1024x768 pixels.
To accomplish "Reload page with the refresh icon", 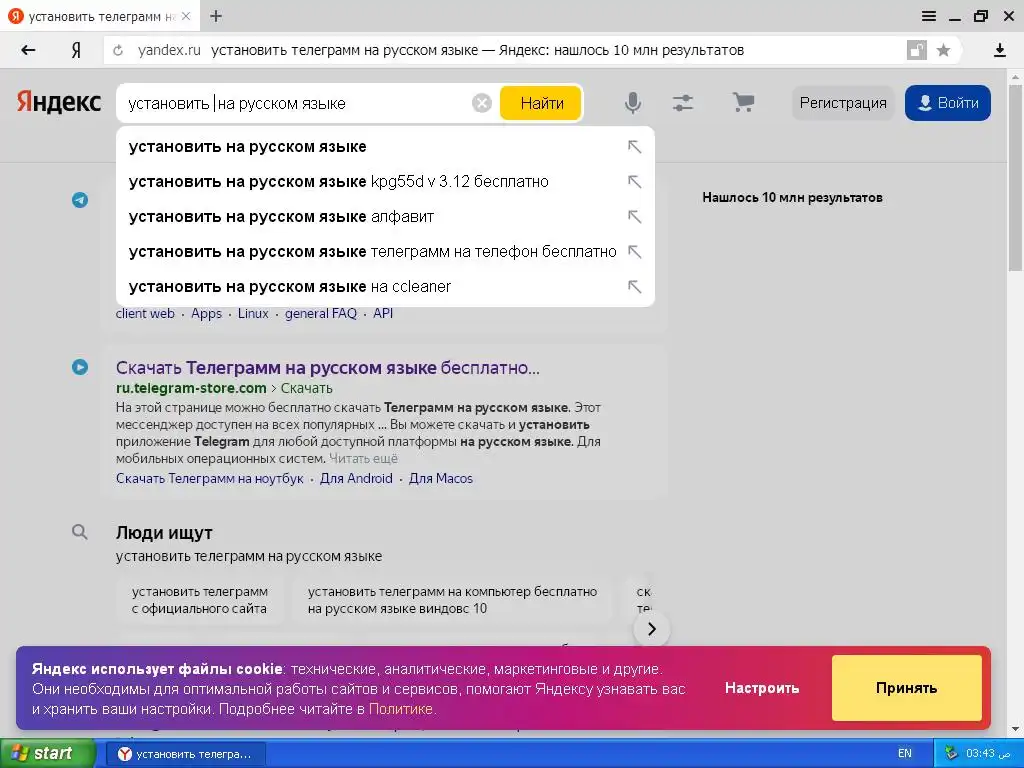I will click(x=118, y=50).
